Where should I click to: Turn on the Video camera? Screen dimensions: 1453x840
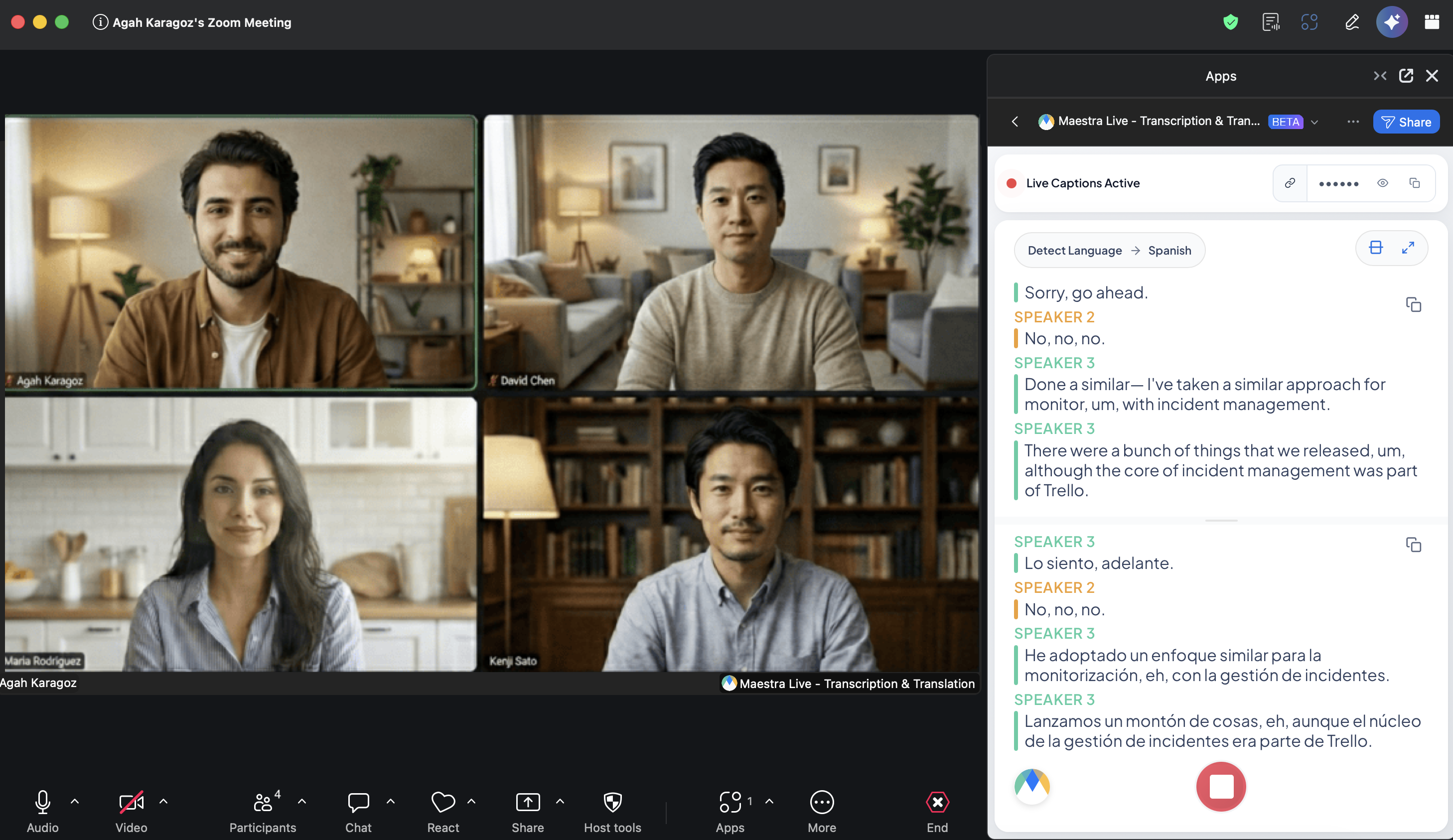131,811
